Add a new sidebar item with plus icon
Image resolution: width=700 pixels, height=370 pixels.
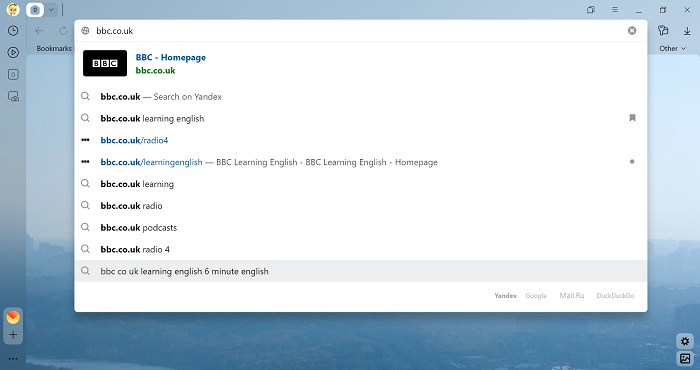coord(13,335)
